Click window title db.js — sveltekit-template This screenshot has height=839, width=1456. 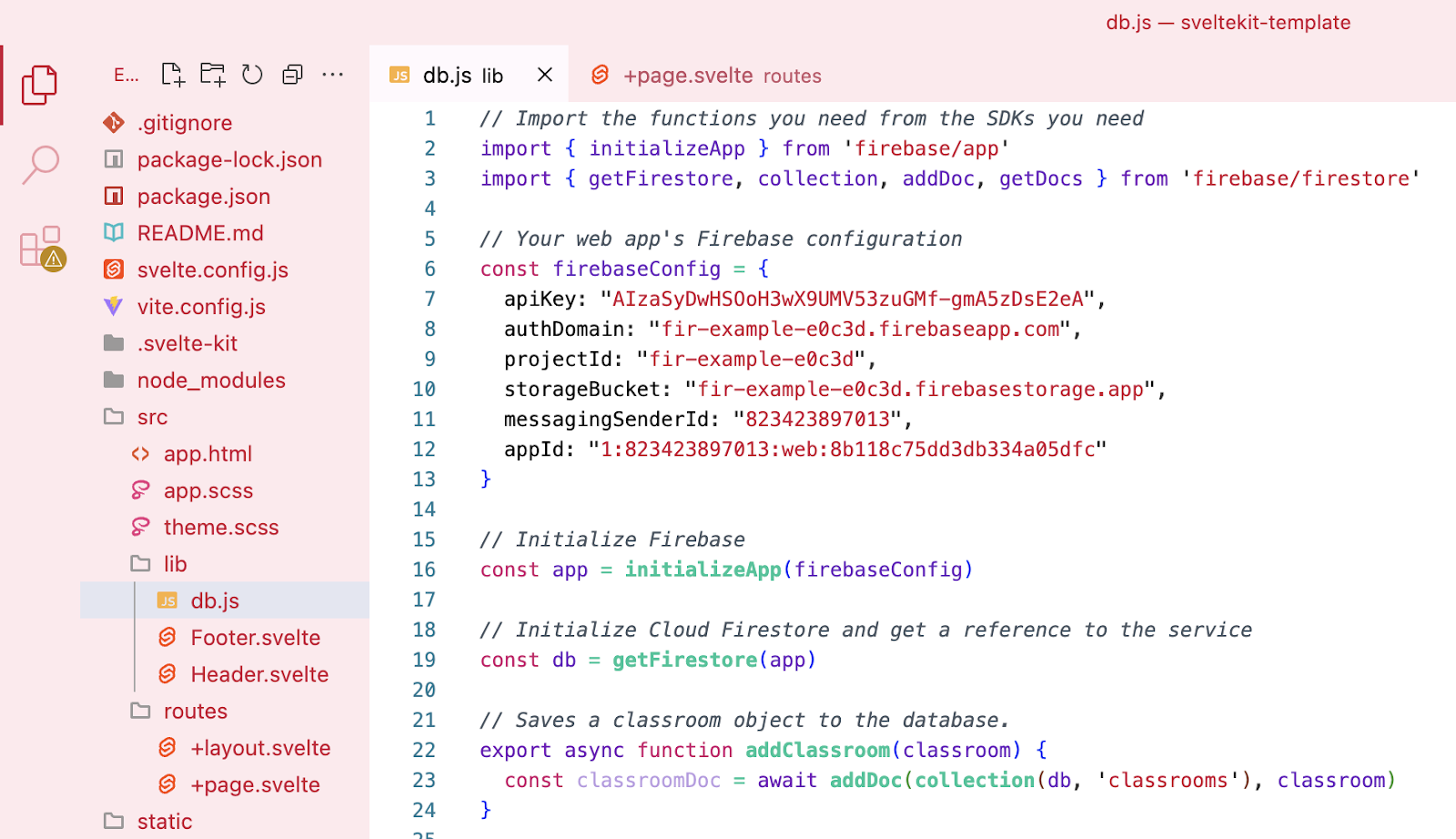[x=1228, y=22]
